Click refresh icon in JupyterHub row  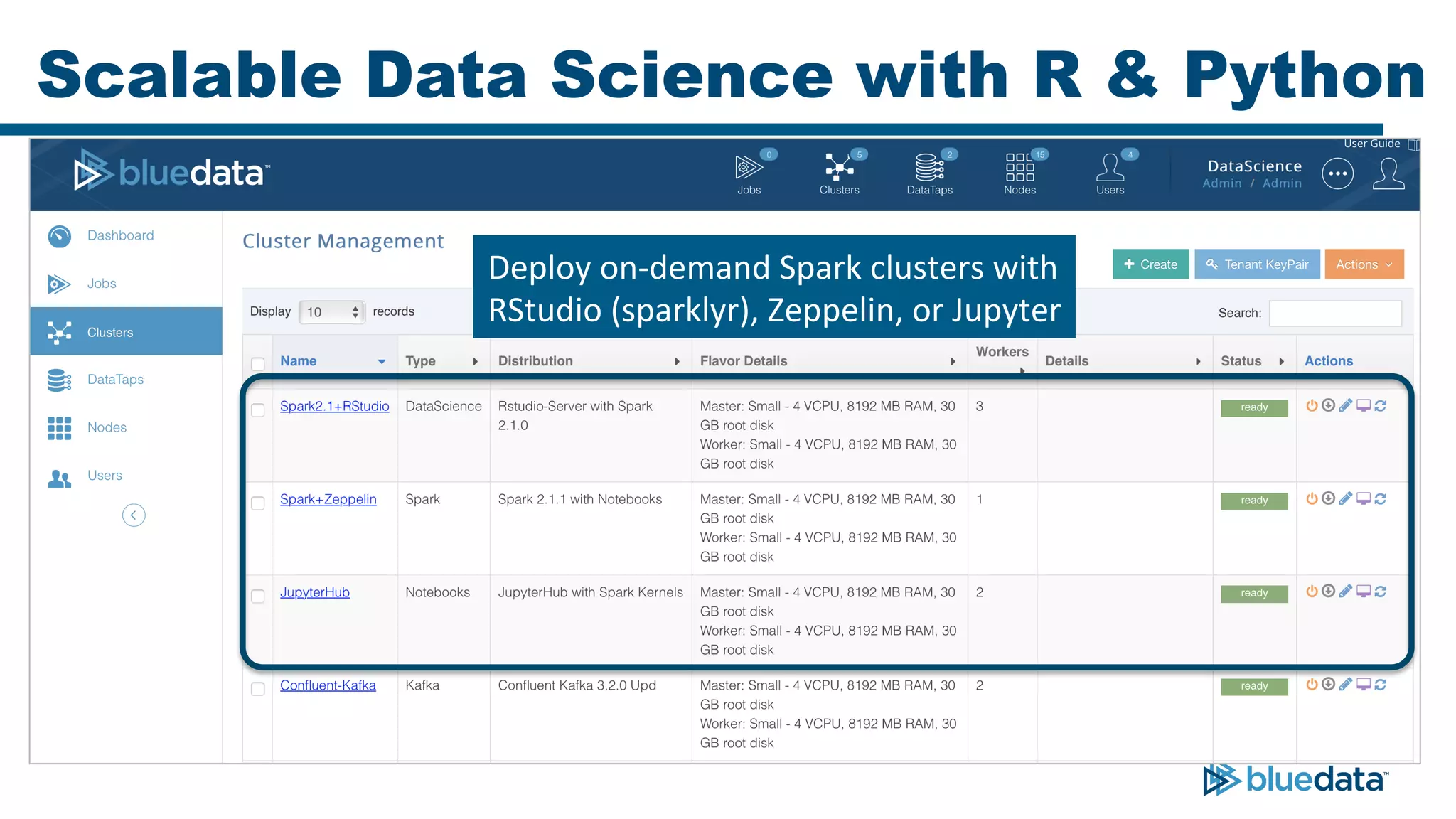tap(1381, 591)
